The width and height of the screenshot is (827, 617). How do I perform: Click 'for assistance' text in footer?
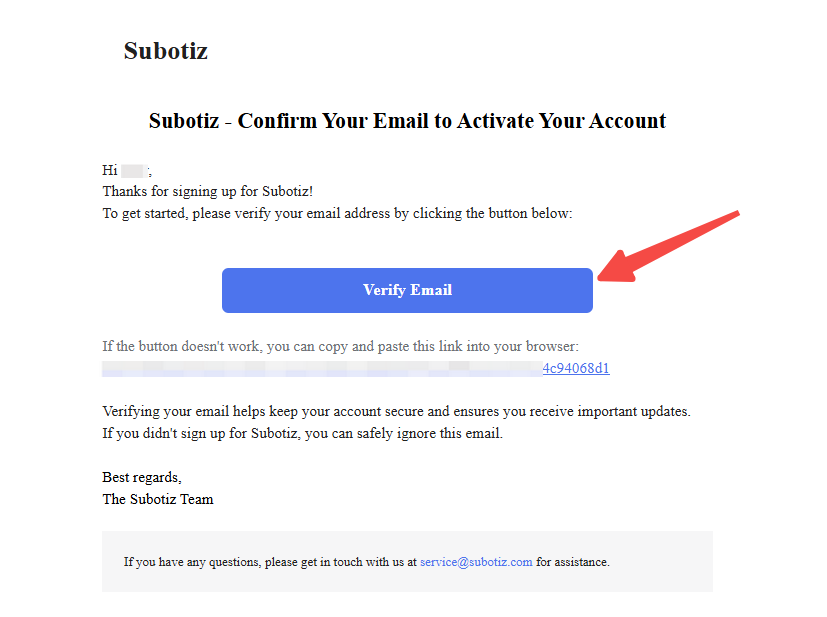click(x=573, y=562)
